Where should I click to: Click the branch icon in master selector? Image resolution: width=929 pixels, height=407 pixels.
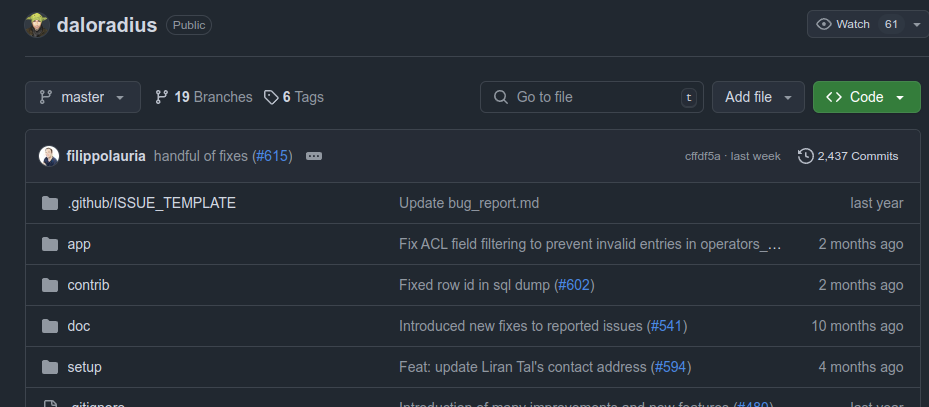[46, 97]
